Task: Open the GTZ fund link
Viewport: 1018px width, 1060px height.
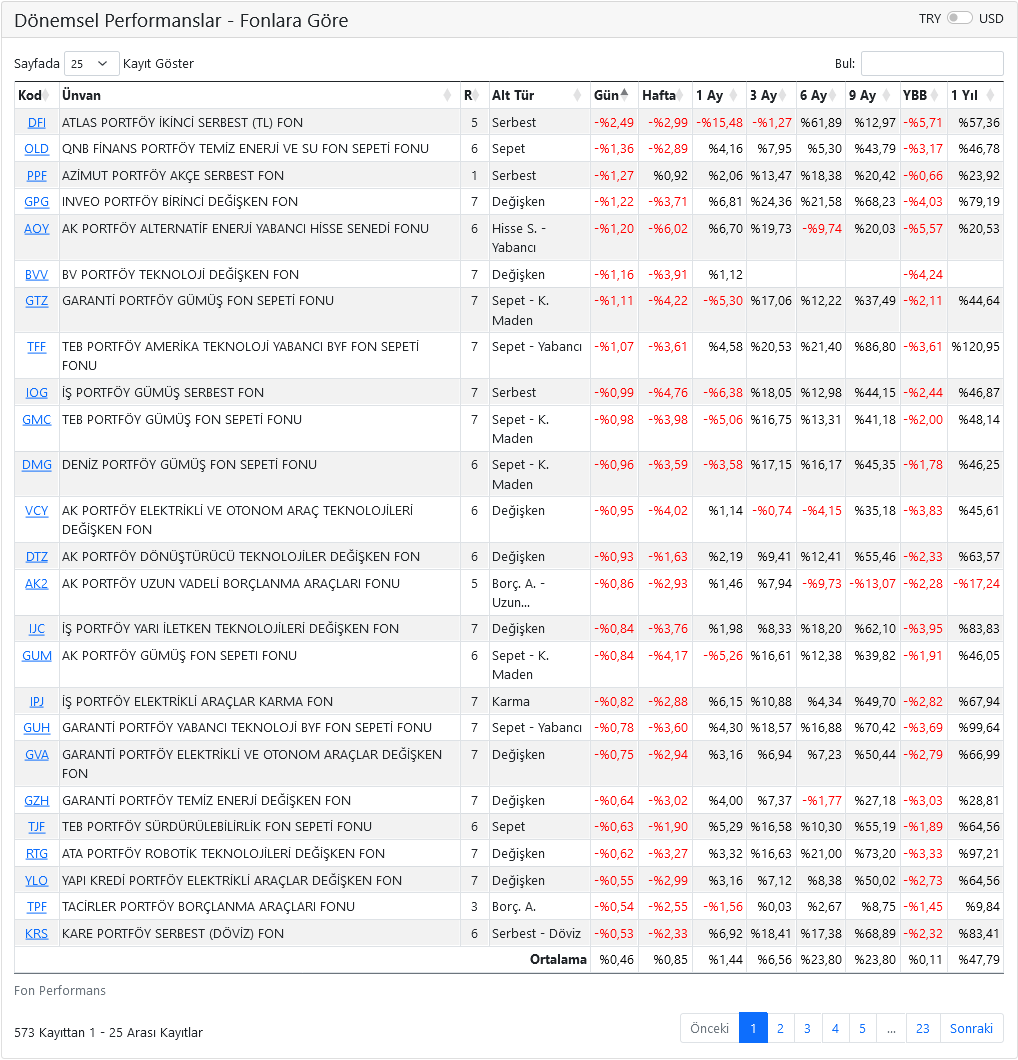Action: coord(37,301)
